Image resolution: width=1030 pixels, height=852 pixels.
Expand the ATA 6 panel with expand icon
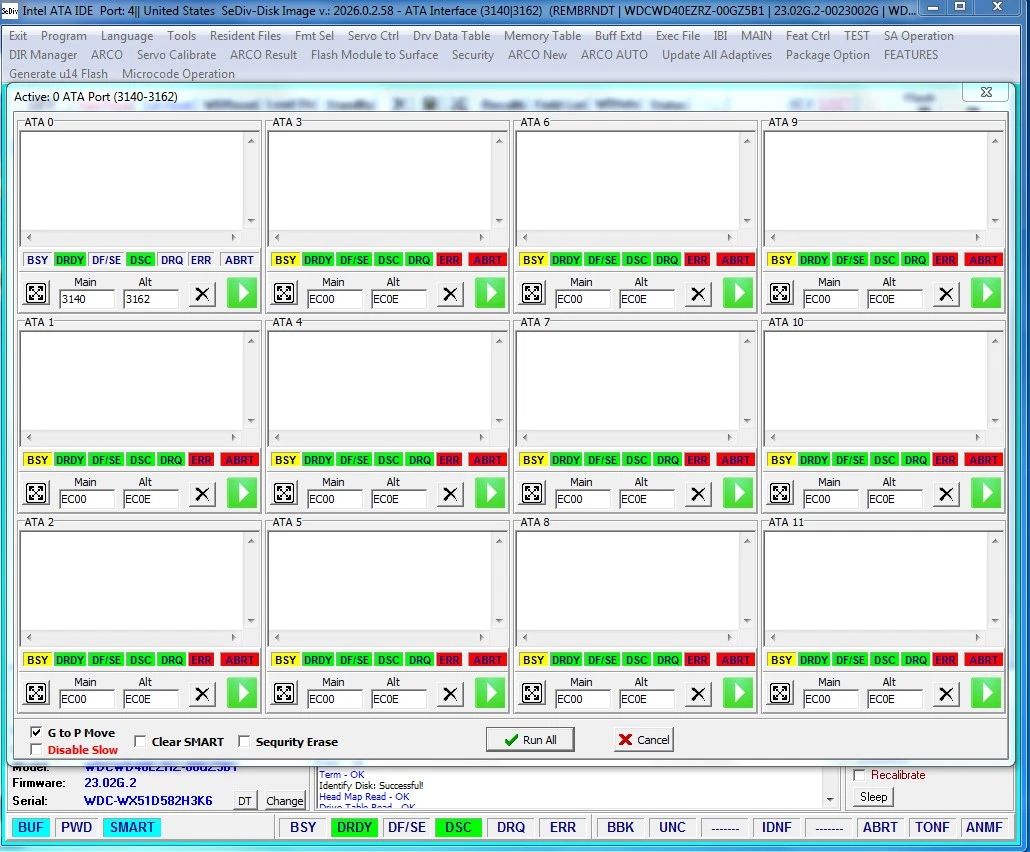[x=532, y=293]
